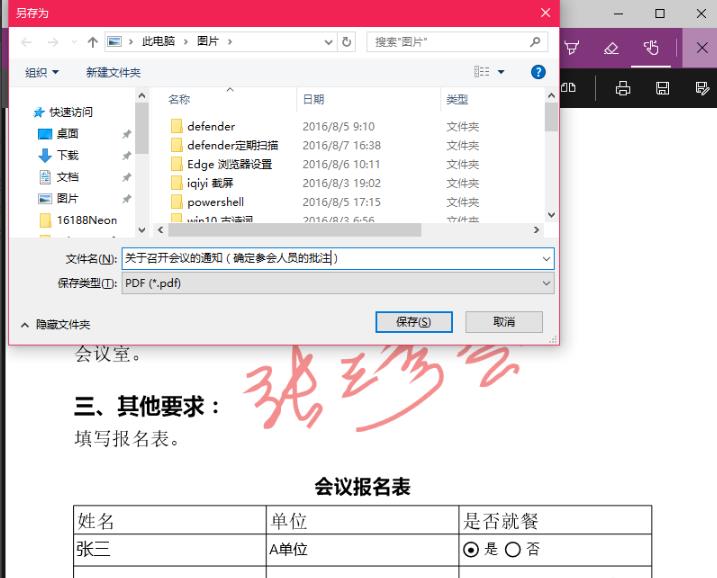Select the highlighter tool icon

[x=571, y=48]
